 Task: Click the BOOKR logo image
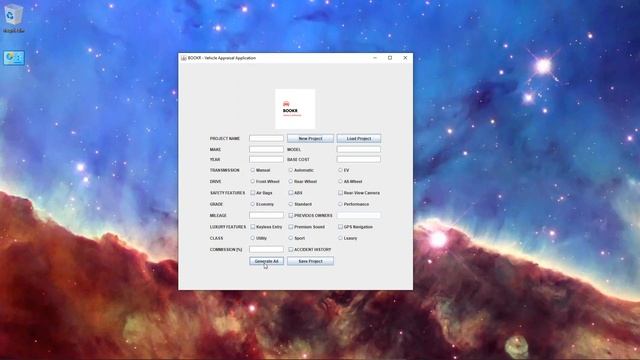click(295, 109)
